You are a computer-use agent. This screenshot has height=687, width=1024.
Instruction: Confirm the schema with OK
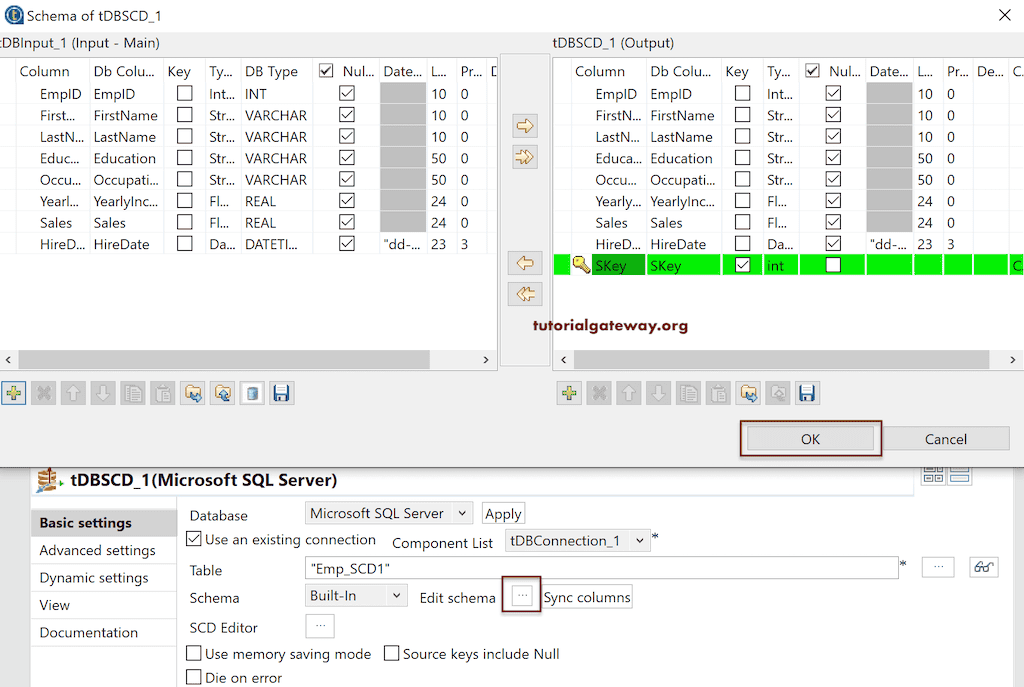coord(810,438)
